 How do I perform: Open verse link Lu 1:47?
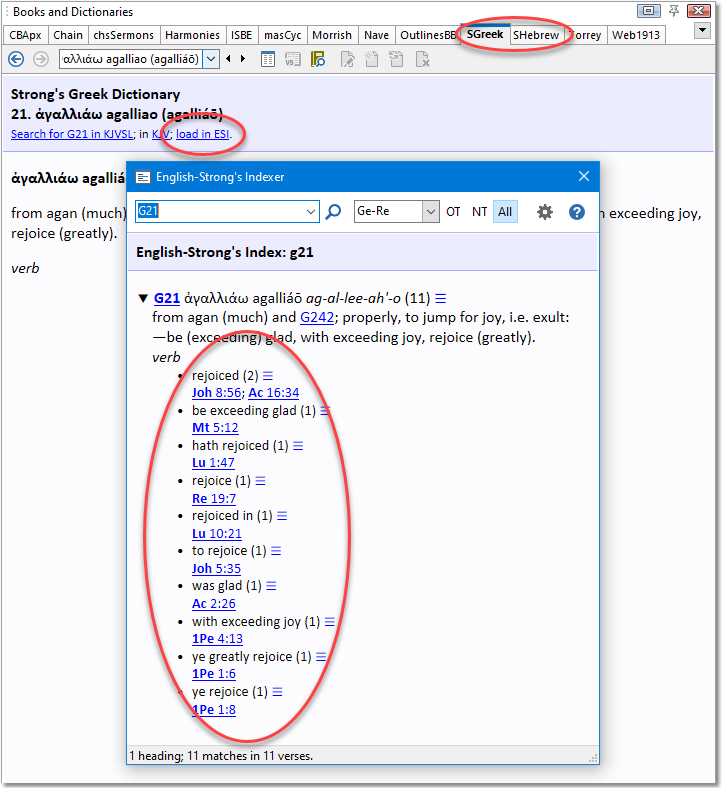coord(213,463)
